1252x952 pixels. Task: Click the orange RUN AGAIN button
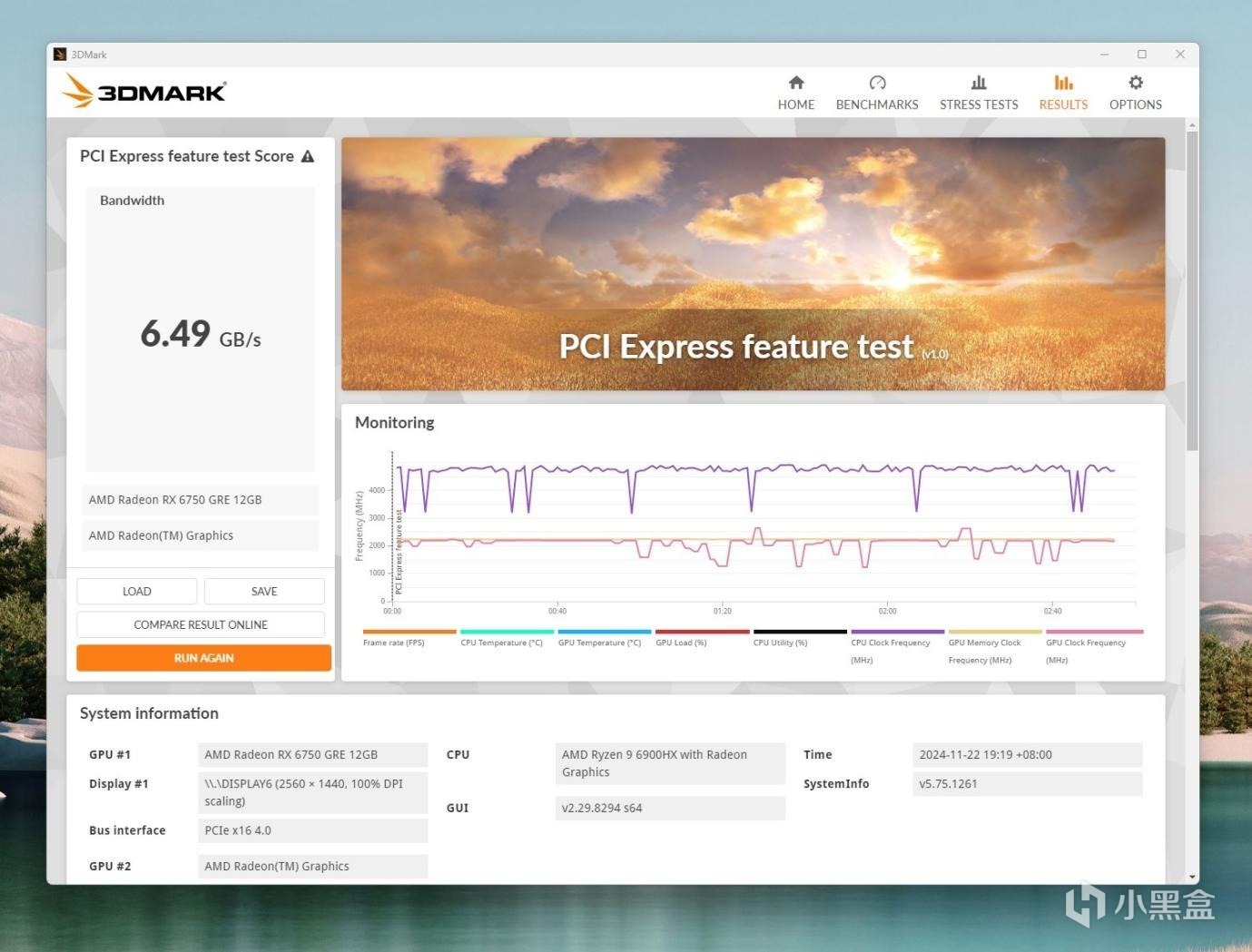pos(203,658)
